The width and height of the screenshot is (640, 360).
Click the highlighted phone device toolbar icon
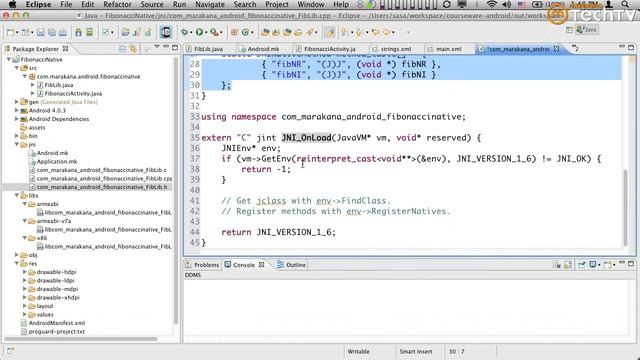coord(166,32)
